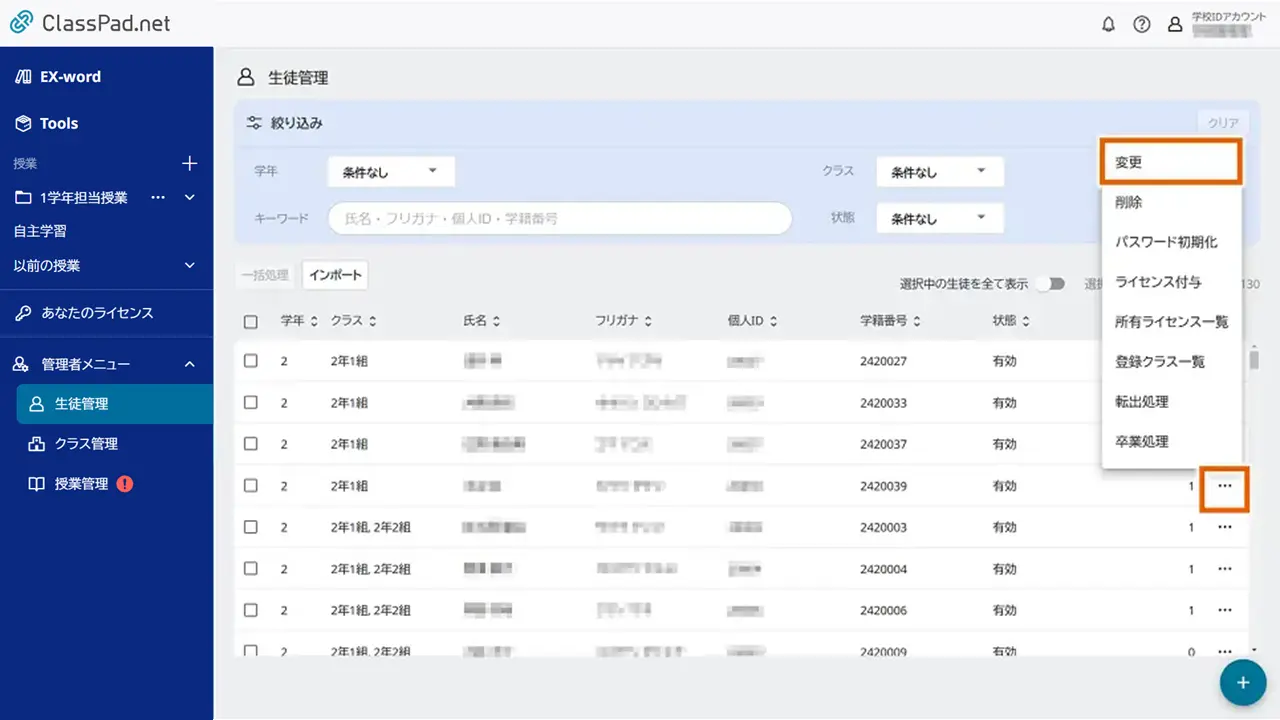Open the ellipsis menu next to 1学年担当授業
Screen dimensions: 1280x720
[157, 197]
